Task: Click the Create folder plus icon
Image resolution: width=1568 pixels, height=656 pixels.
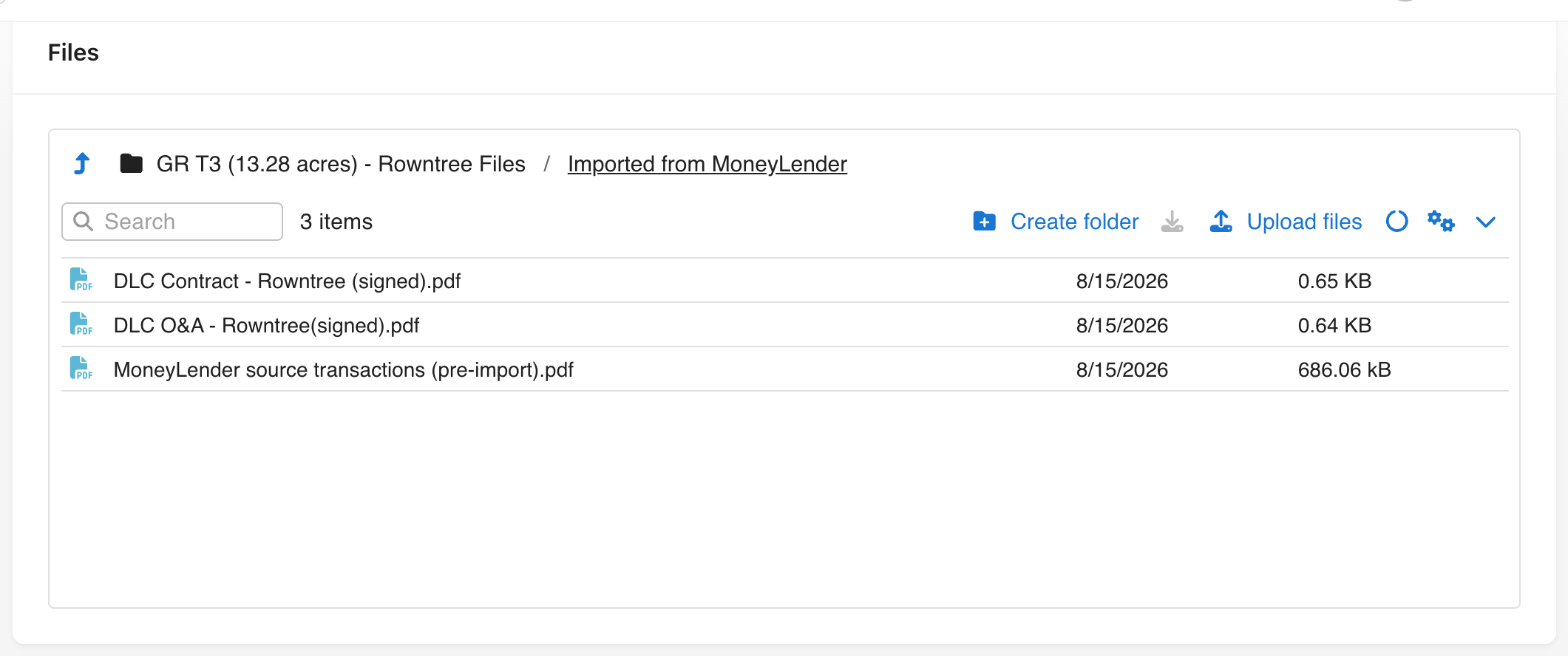Action: tap(985, 222)
